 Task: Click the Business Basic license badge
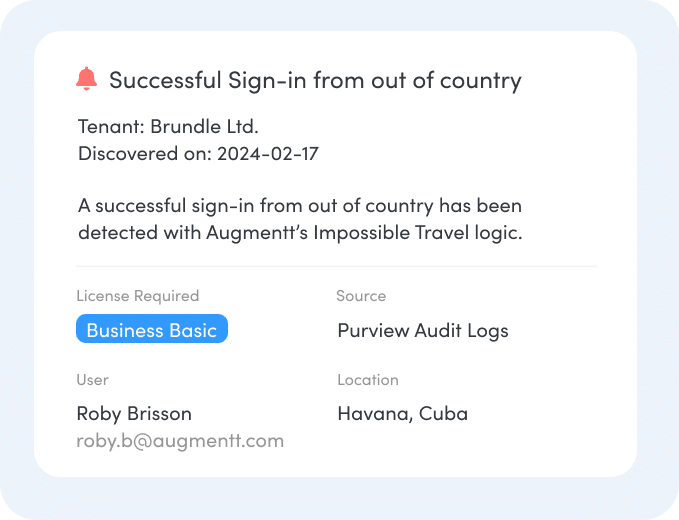click(x=152, y=329)
